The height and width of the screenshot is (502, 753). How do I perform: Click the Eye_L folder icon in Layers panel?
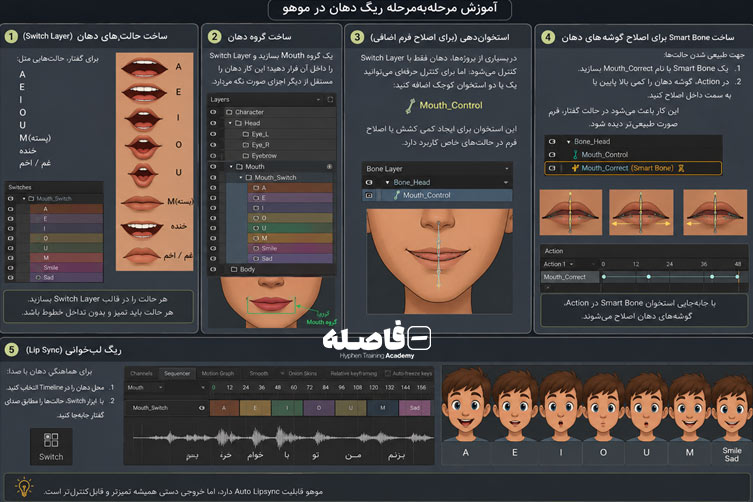(x=246, y=134)
